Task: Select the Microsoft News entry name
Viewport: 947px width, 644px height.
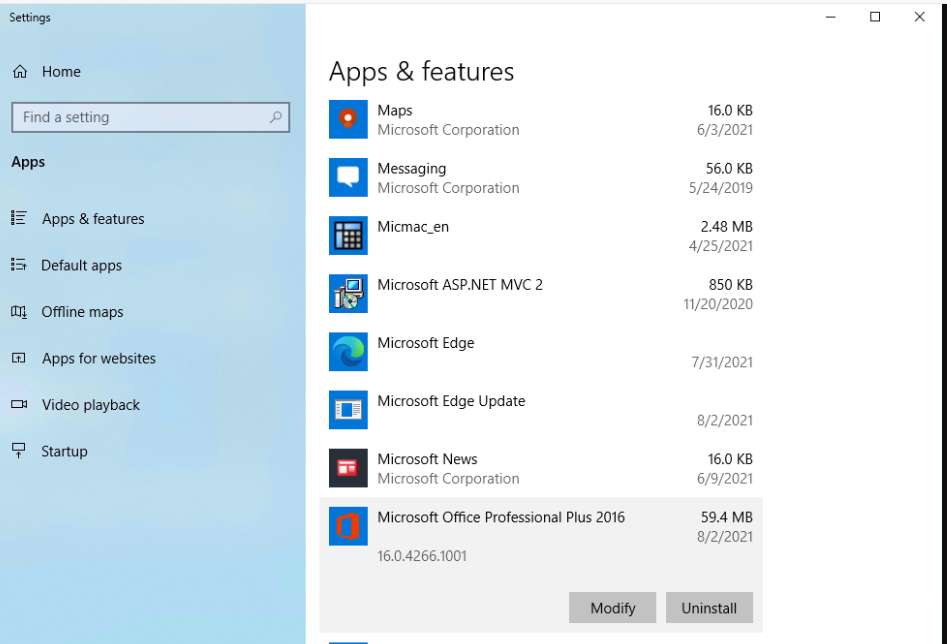Action: (428, 459)
